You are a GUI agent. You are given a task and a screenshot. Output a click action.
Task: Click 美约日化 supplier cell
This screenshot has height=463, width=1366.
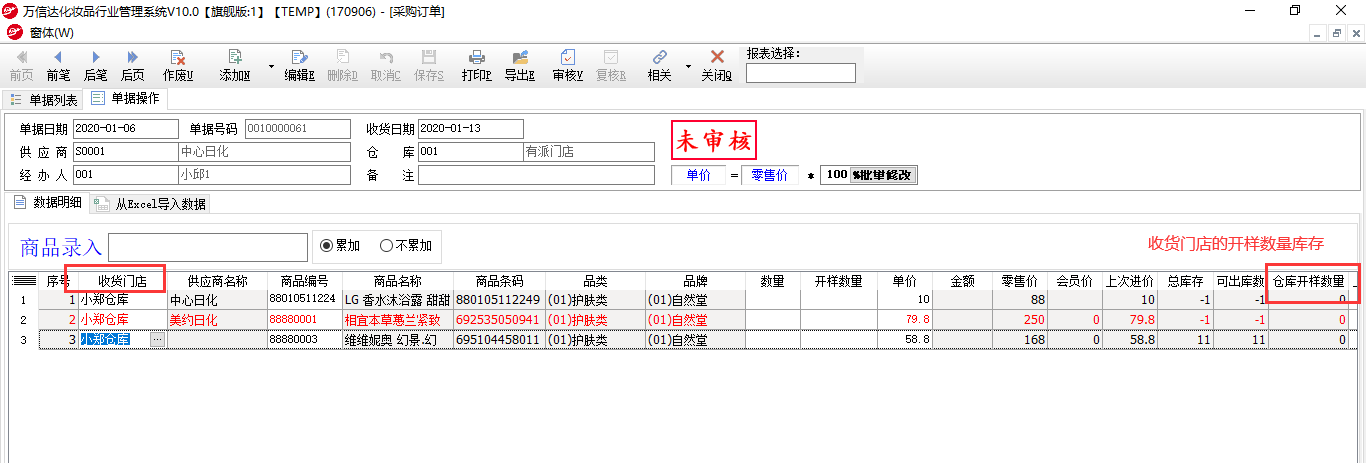click(217, 320)
